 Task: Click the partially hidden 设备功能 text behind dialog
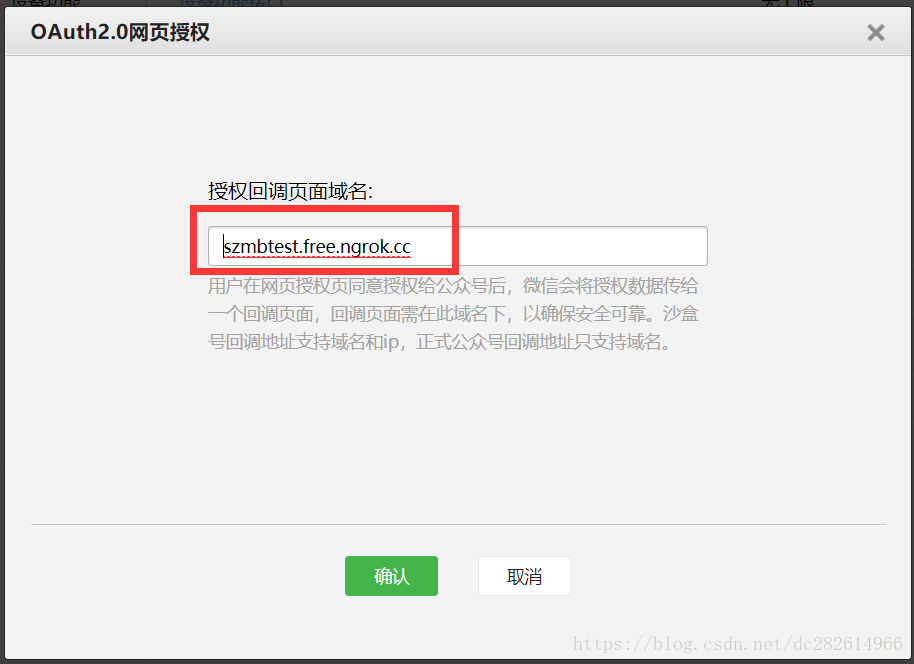pyautogui.click(x=47, y=3)
